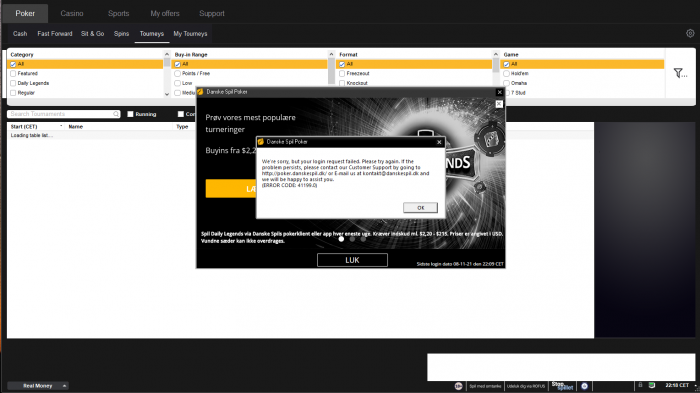Image resolution: width=700 pixels, height=393 pixels.
Task: Open the Poker main tab
Action: point(25,13)
